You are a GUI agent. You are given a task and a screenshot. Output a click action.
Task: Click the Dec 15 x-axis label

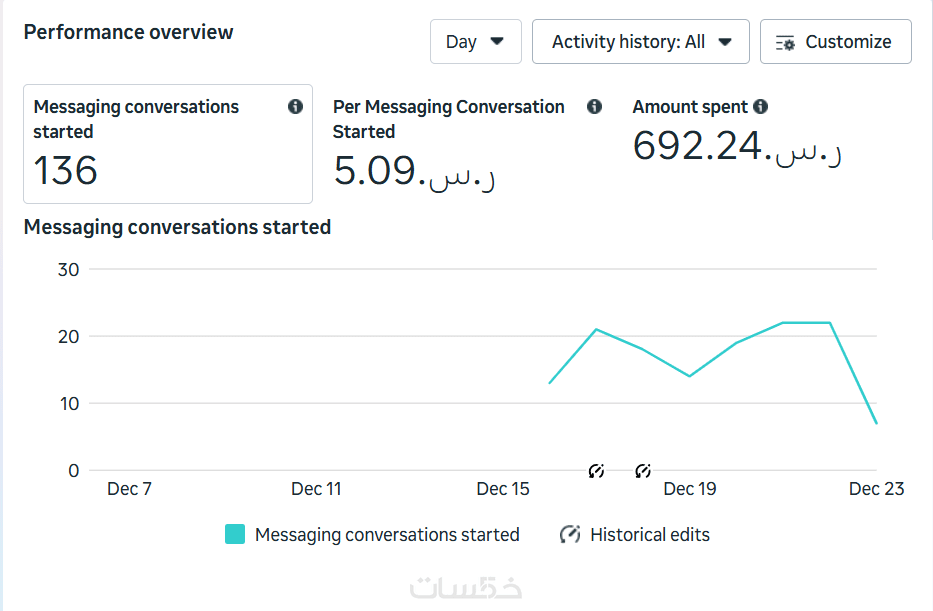click(503, 489)
